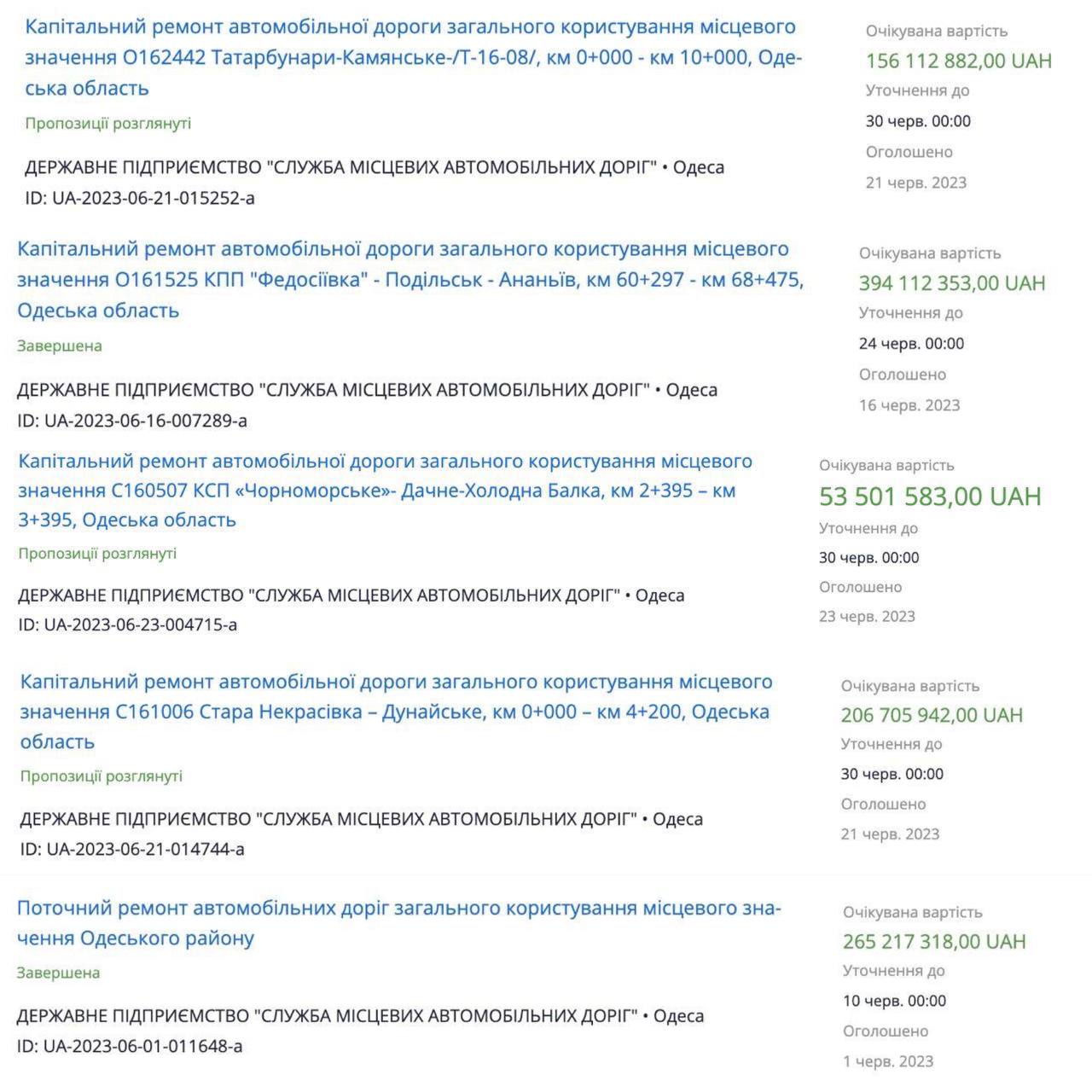Open the Поточний ремонт Одеського району tender
The width and height of the screenshot is (1092, 1092).
[398, 922]
